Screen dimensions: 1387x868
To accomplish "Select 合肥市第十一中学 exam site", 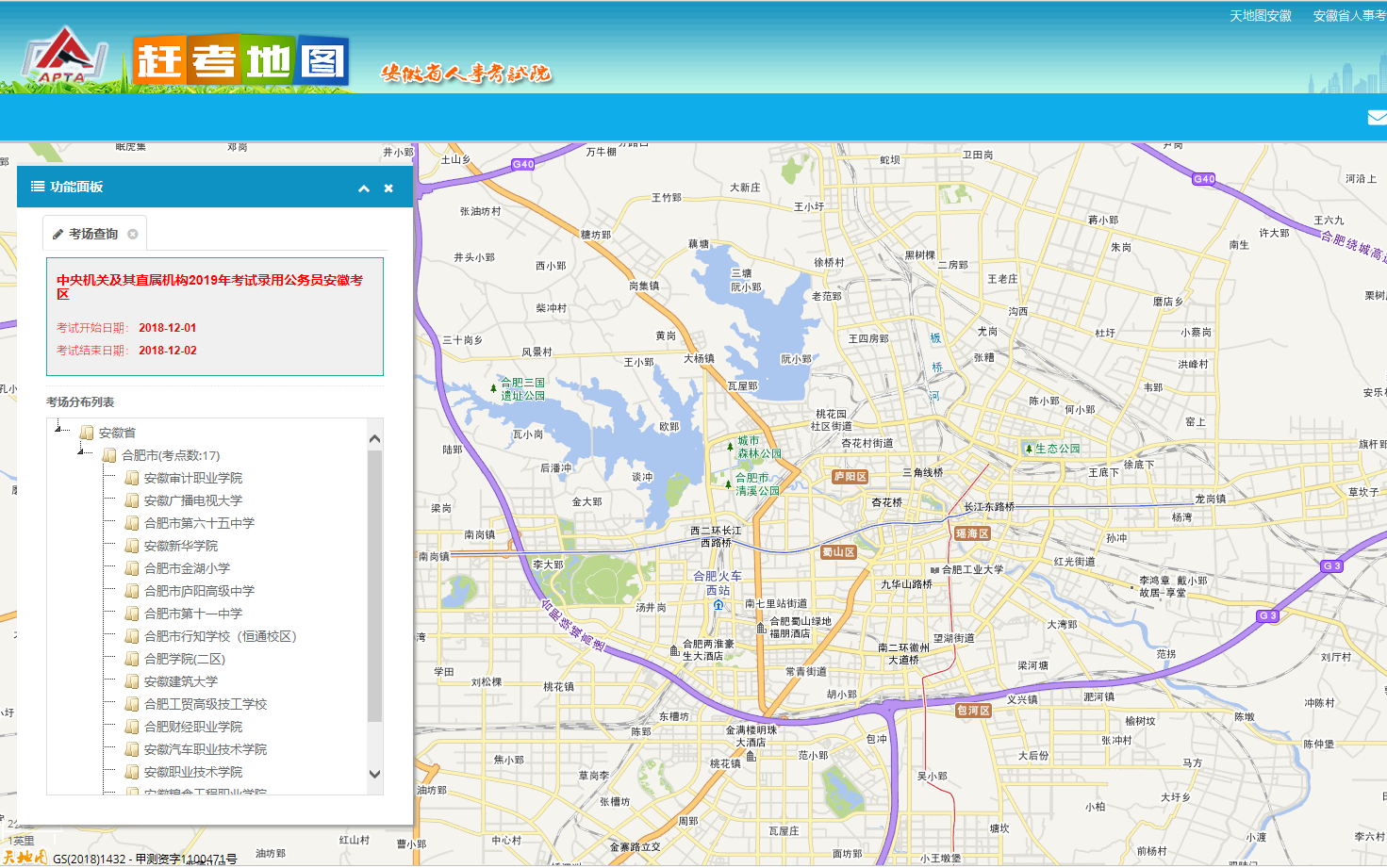I will pyautogui.click(x=193, y=614).
